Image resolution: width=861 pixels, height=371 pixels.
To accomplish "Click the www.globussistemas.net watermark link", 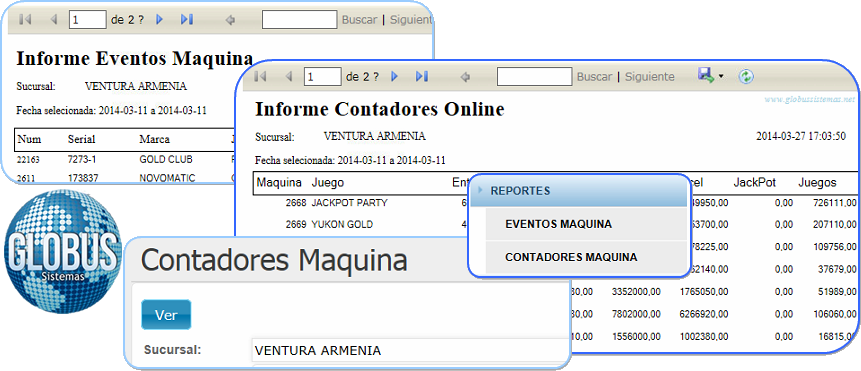I will coord(810,100).
